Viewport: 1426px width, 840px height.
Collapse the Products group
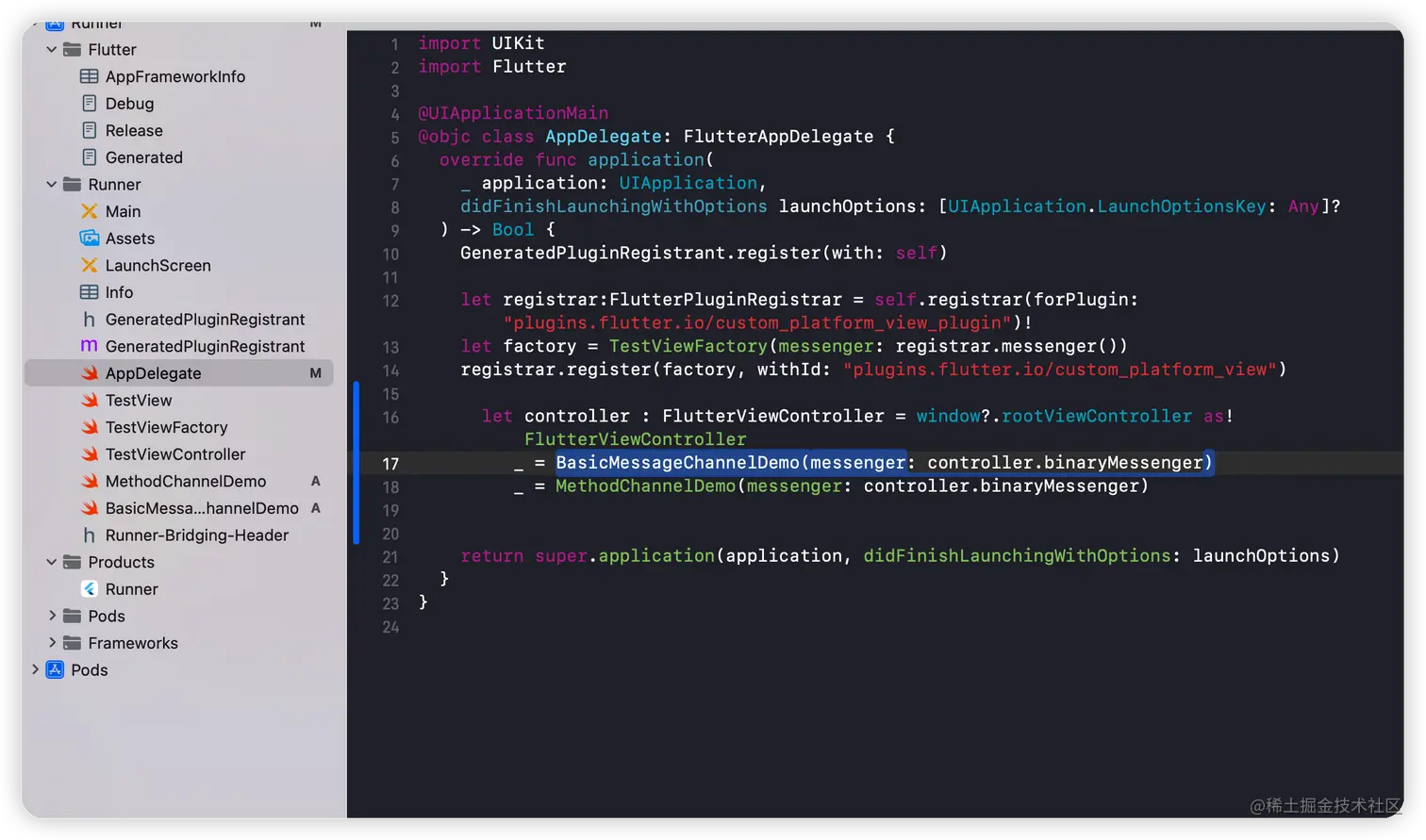coord(52,562)
